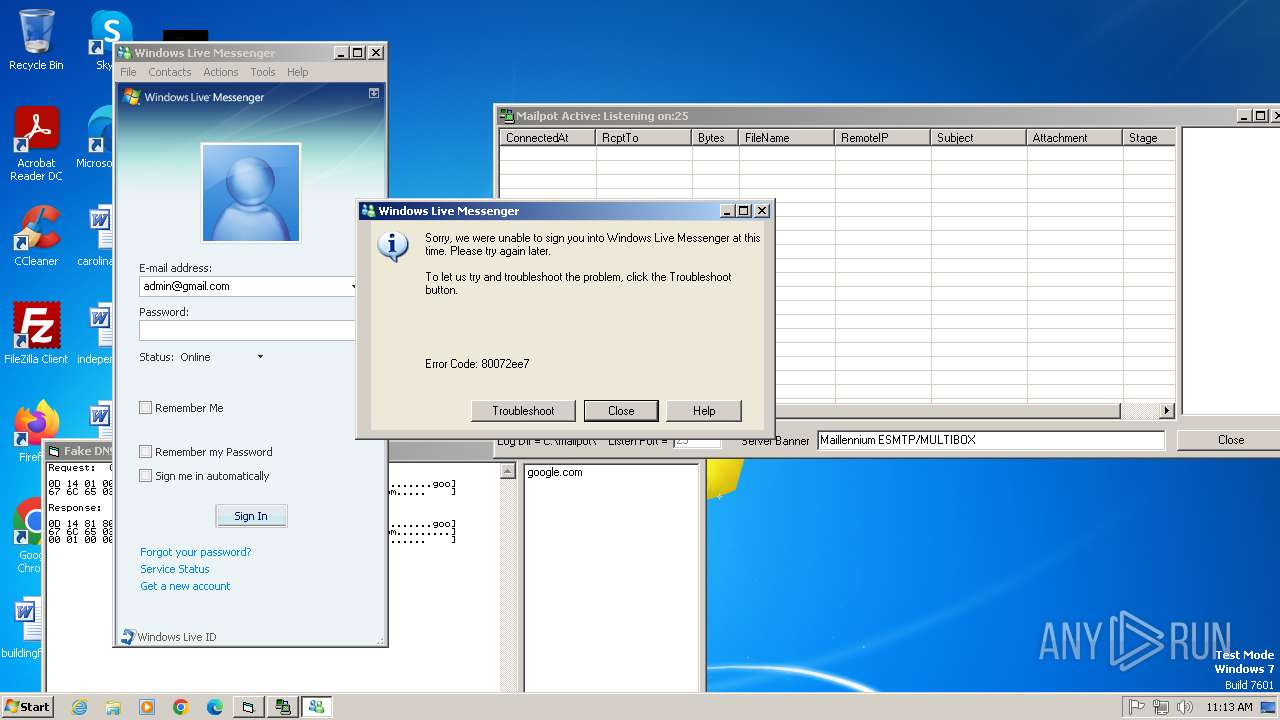Open the Service Status link
This screenshot has height=720, width=1280.
175,569
